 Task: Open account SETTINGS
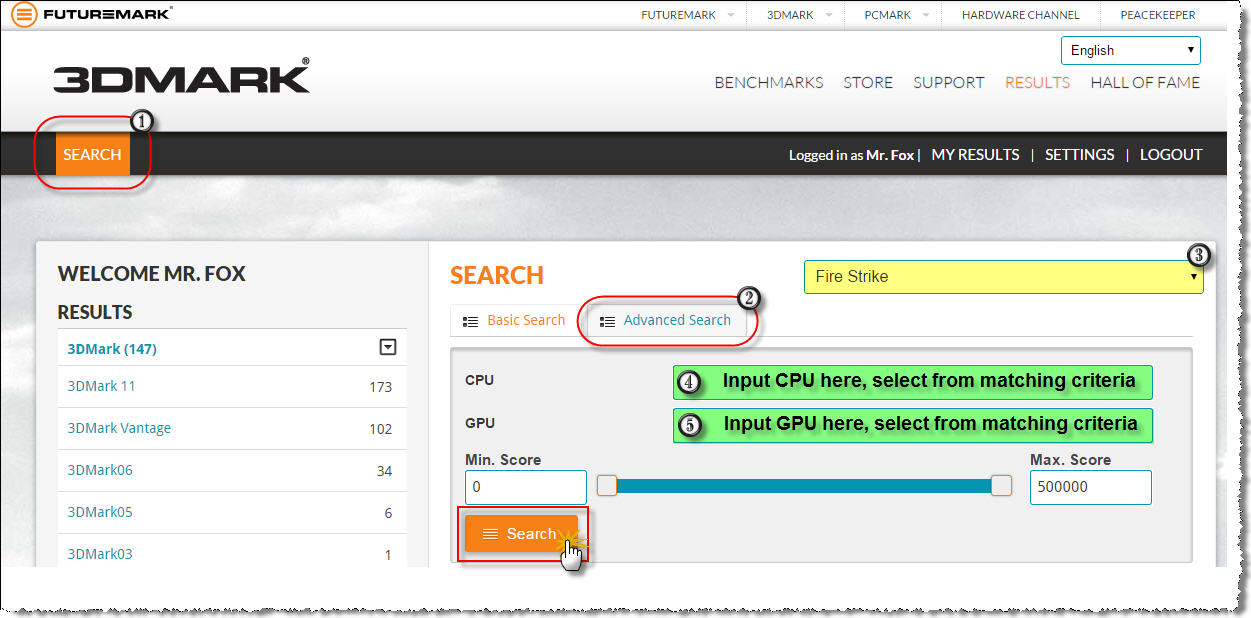tap(1079, 155)
